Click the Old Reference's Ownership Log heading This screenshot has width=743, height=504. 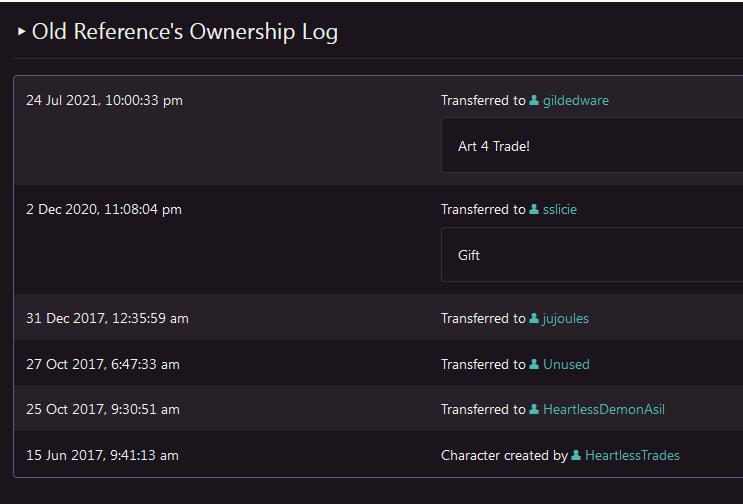click(185, 32)
